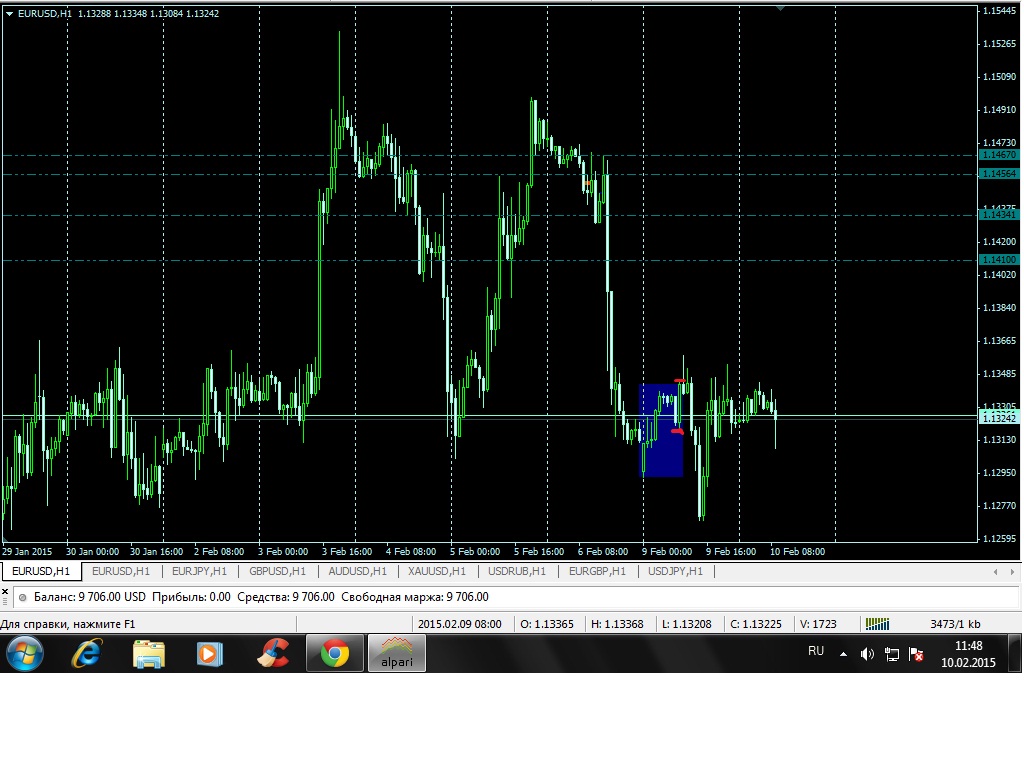Open the network tray icon
This screenshot has height=768, width=1024.
(891, 654)
